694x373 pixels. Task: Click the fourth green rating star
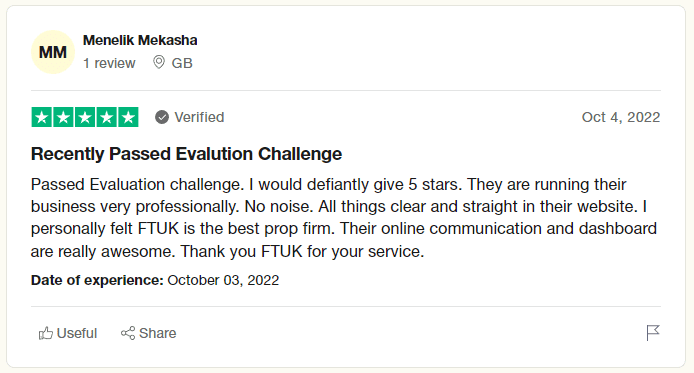[x=107, y=117]
